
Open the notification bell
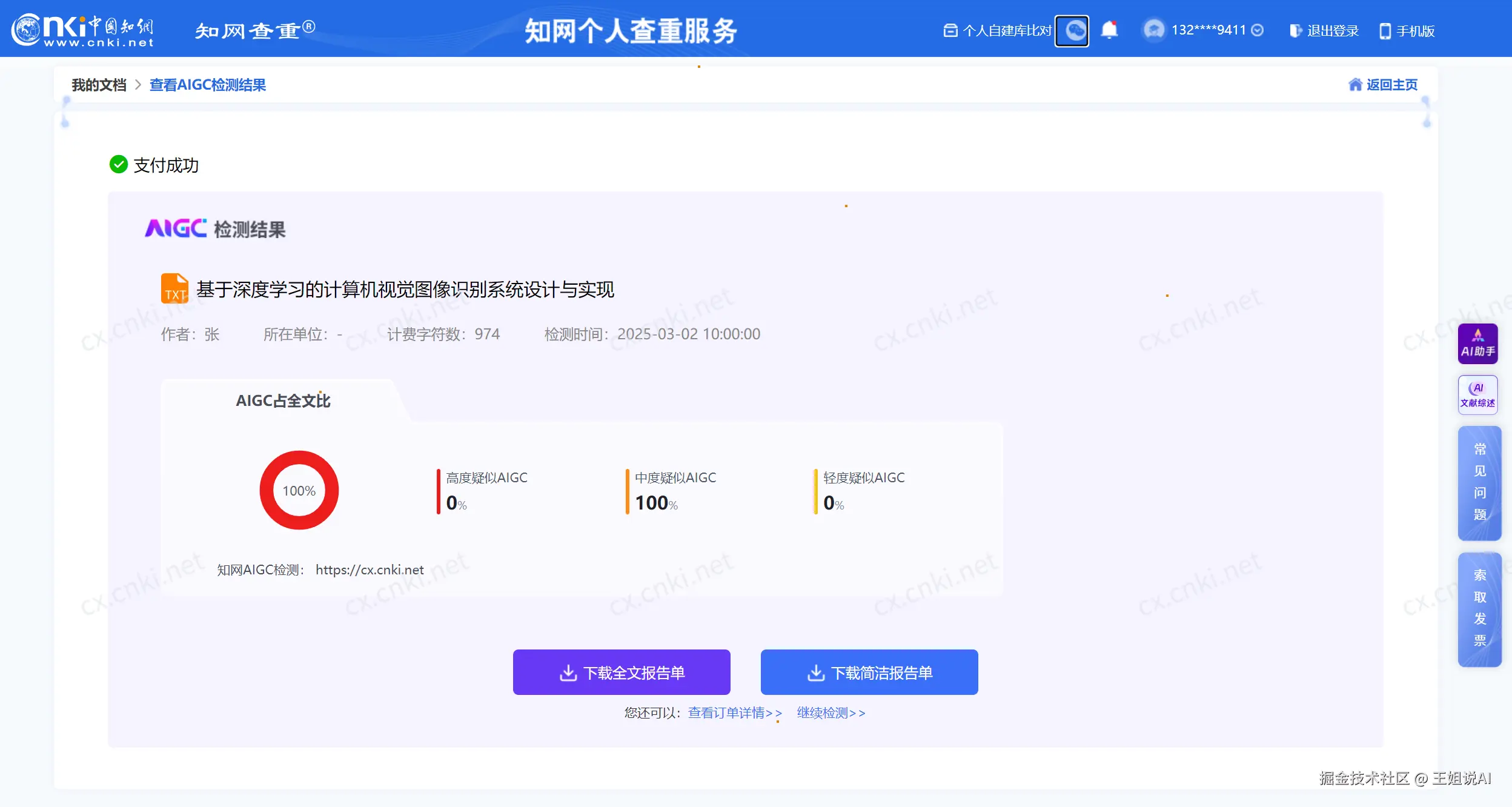(1109, 30)
